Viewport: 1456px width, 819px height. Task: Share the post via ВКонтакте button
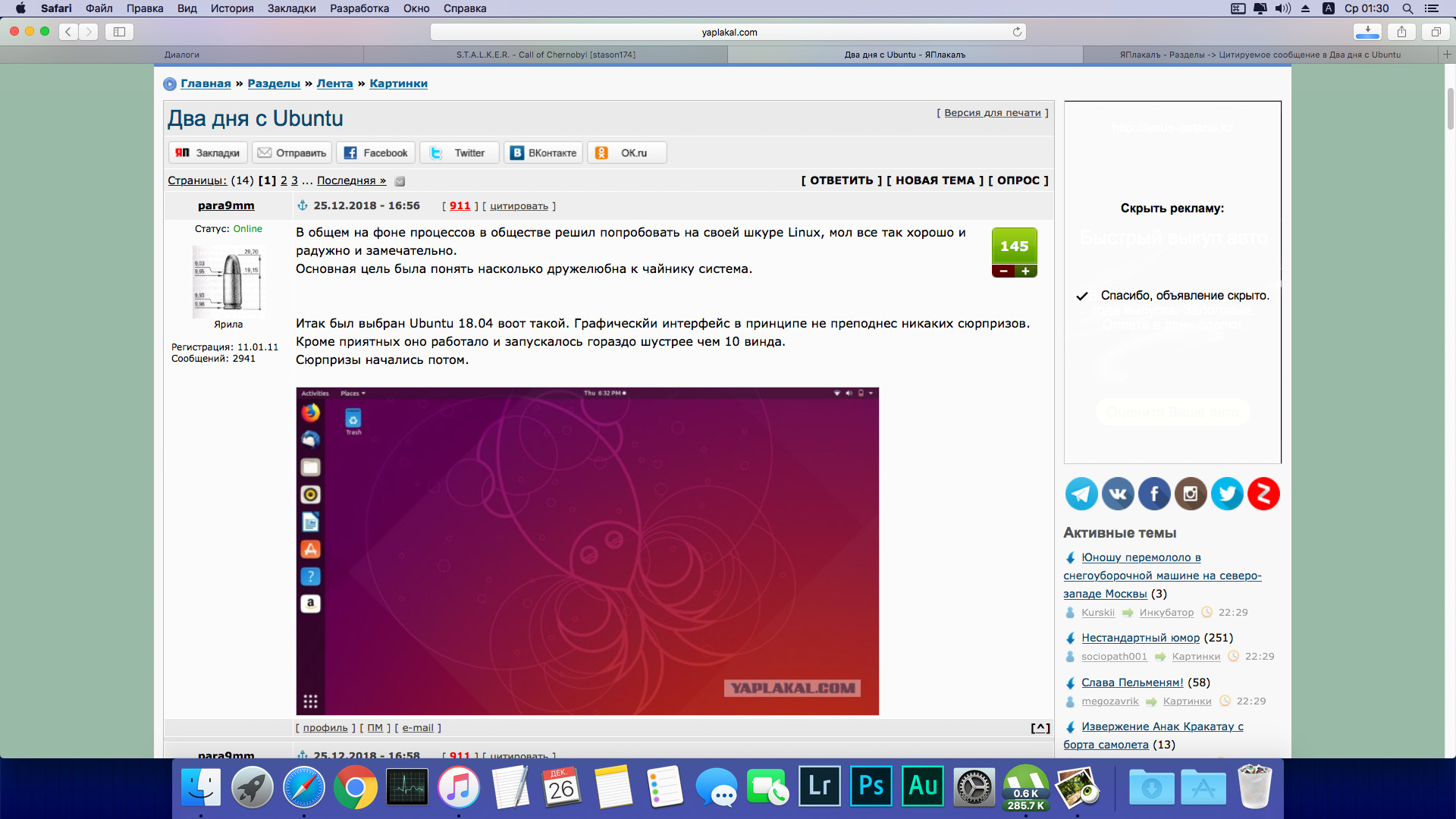click(x=544, y=152)
